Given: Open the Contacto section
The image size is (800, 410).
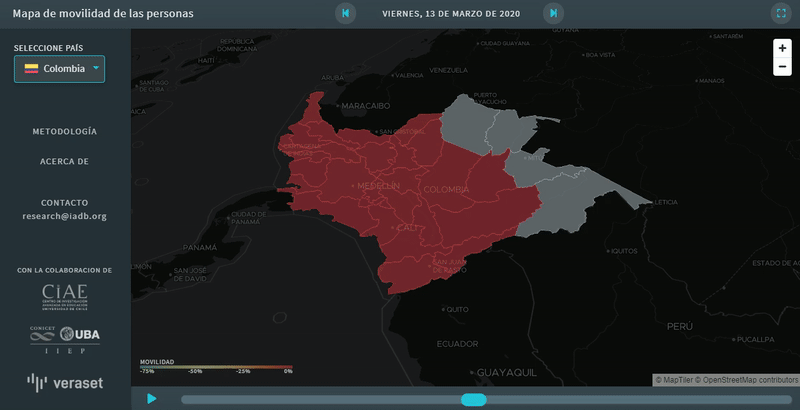Looking at the screenshot, I should [65, 202].
